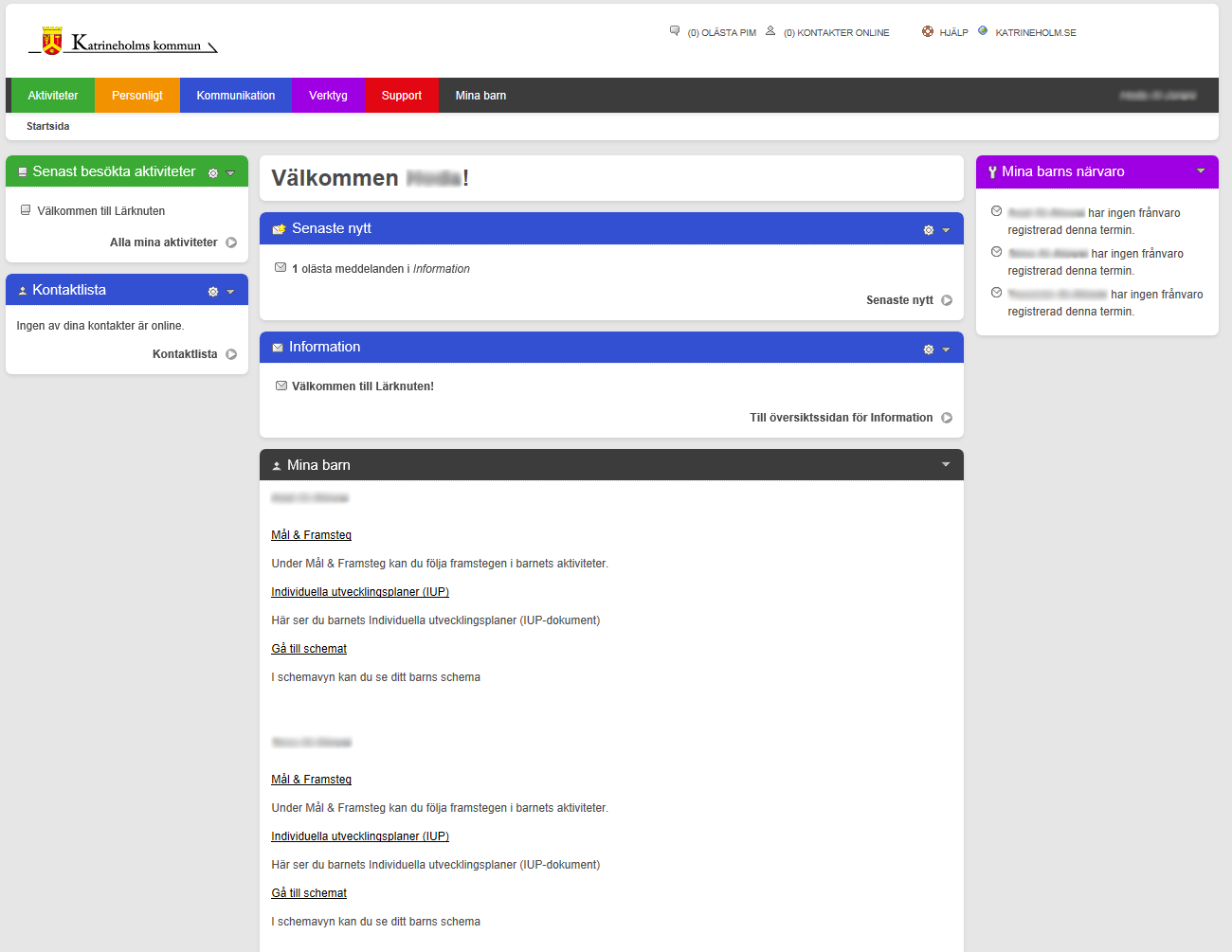This screenshot has width=1232, height=952.
Task: Click the Senast besökta aktiviteter title
Action: [114, 171]
